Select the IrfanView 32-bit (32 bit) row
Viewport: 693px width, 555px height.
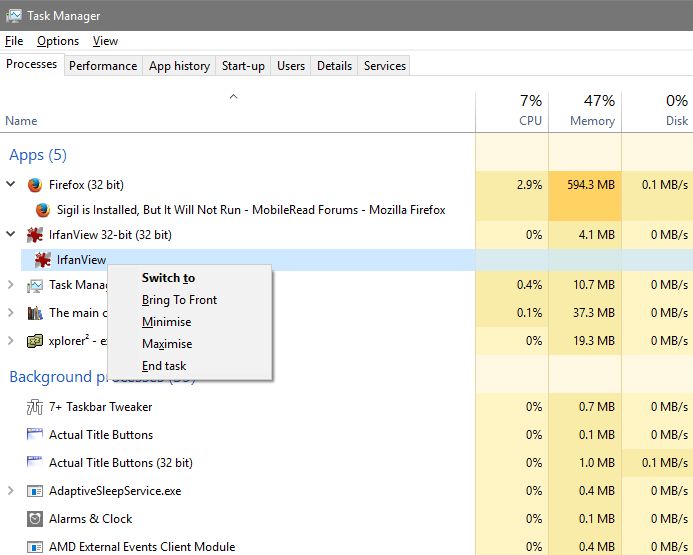(346, 235)
